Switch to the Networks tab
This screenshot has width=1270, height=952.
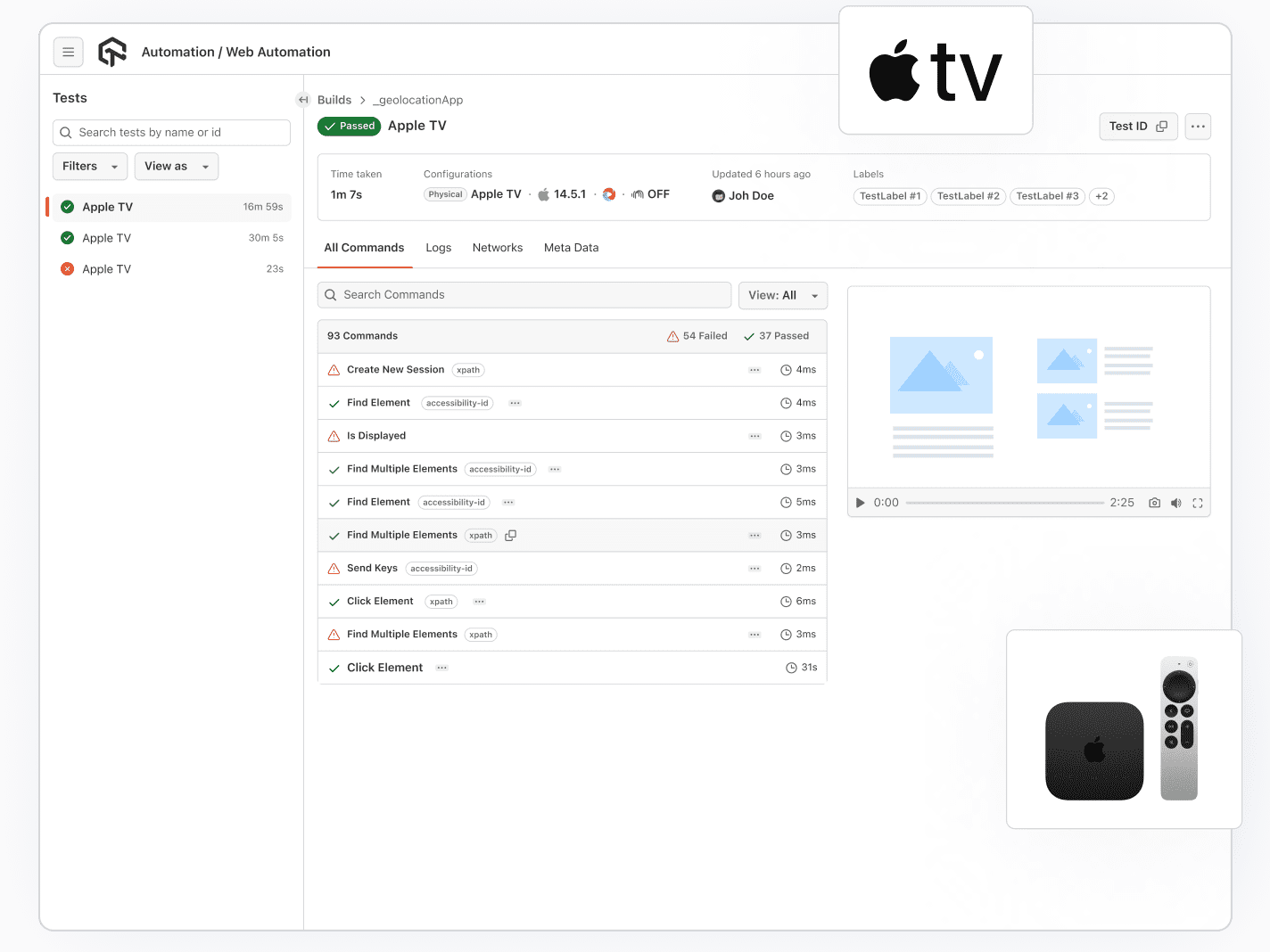[x=498, y=248]
